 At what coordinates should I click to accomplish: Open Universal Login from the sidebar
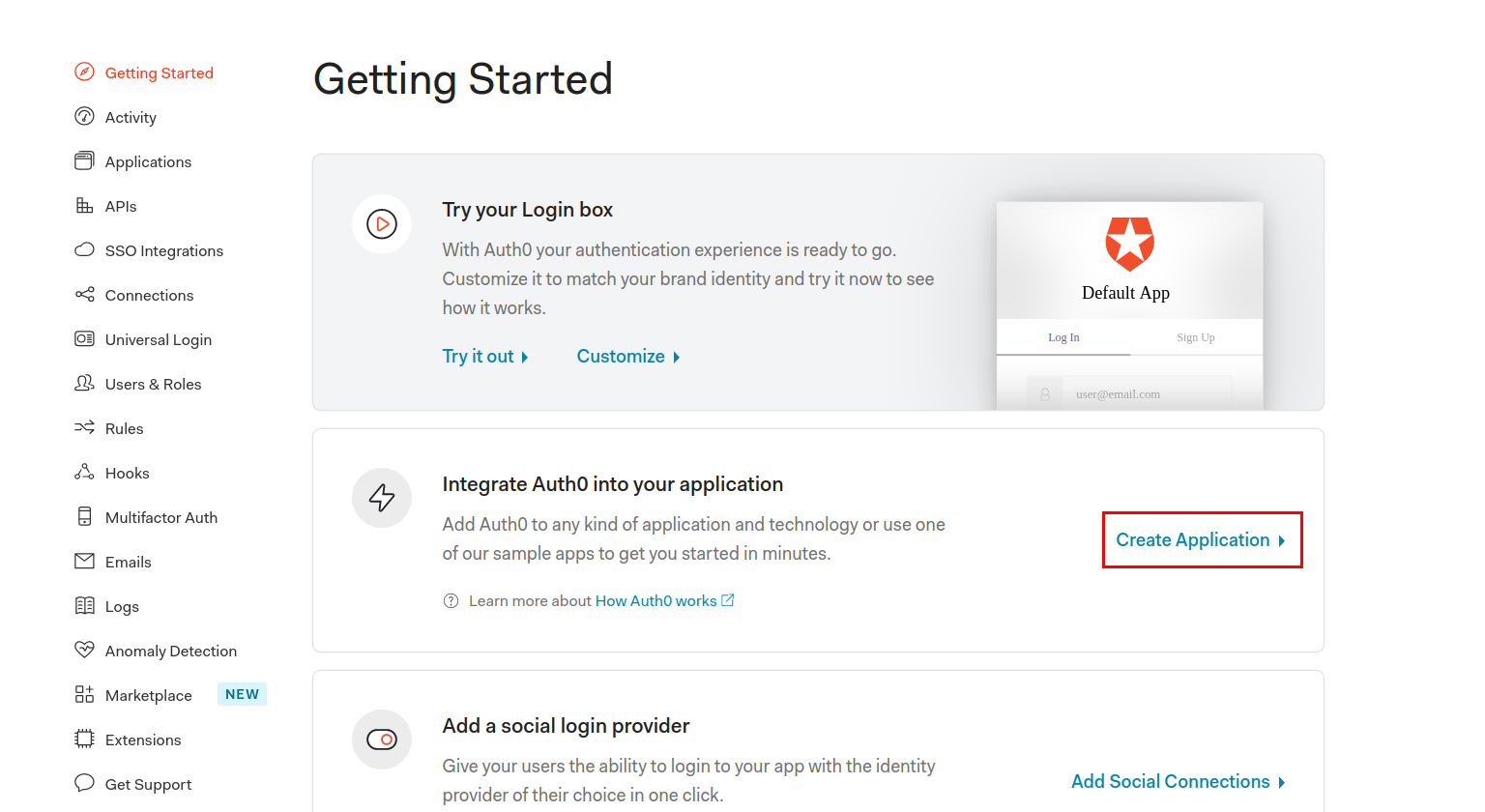[x=158, y=340]
